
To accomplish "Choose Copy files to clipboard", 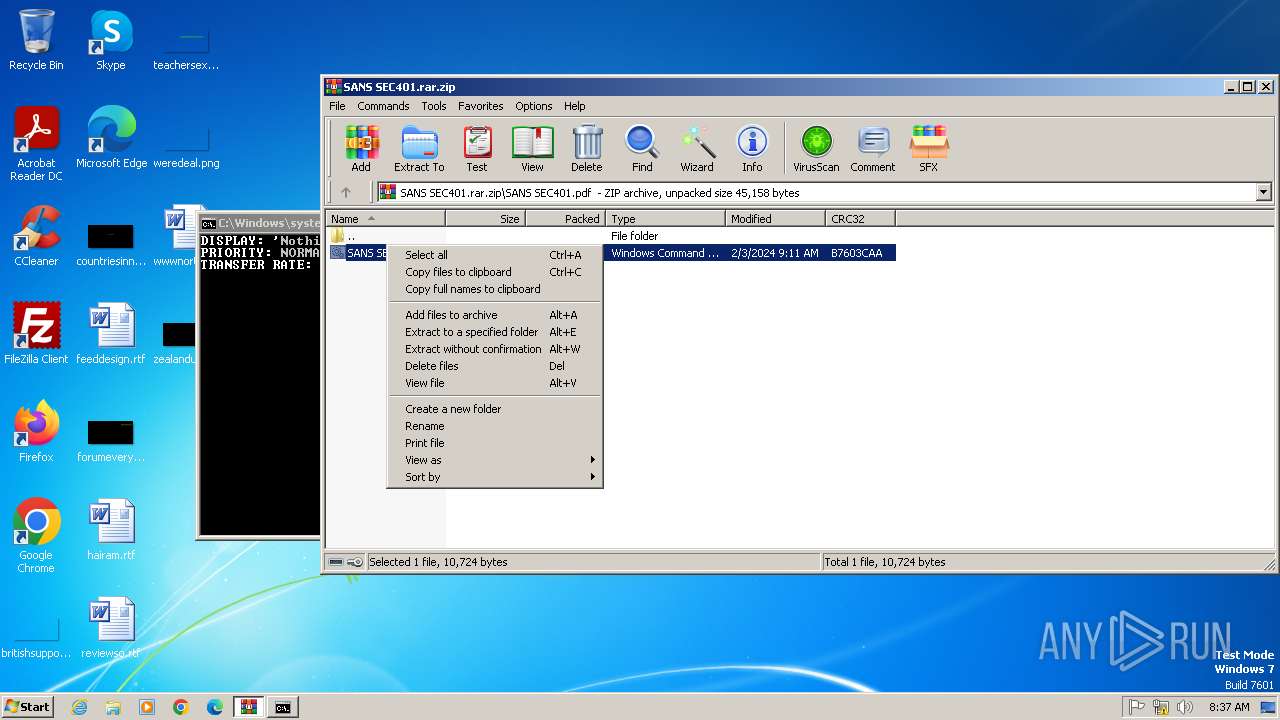I will 495,272.
